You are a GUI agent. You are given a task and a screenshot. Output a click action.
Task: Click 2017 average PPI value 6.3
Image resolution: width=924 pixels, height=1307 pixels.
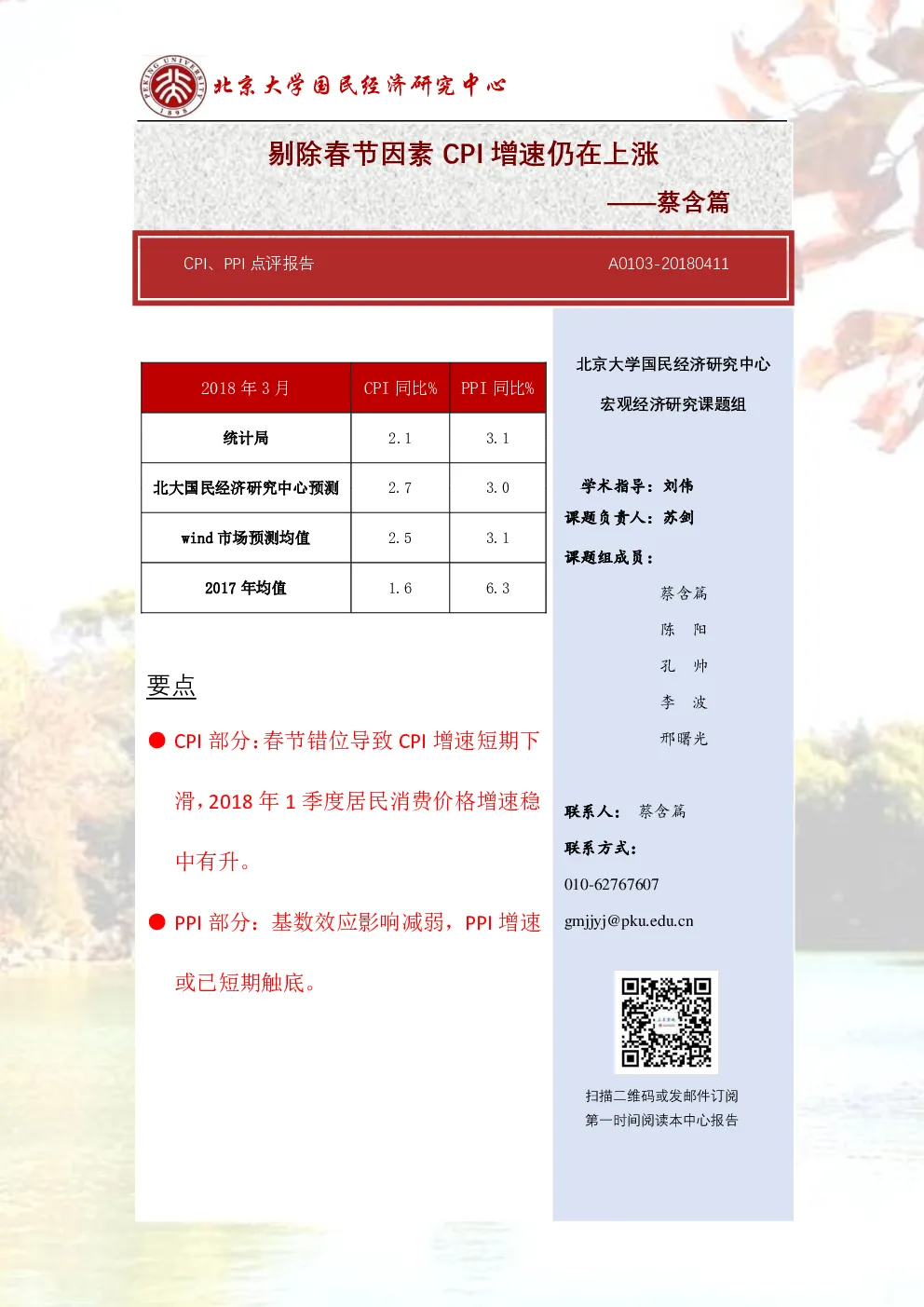click(x=497, y=589)
